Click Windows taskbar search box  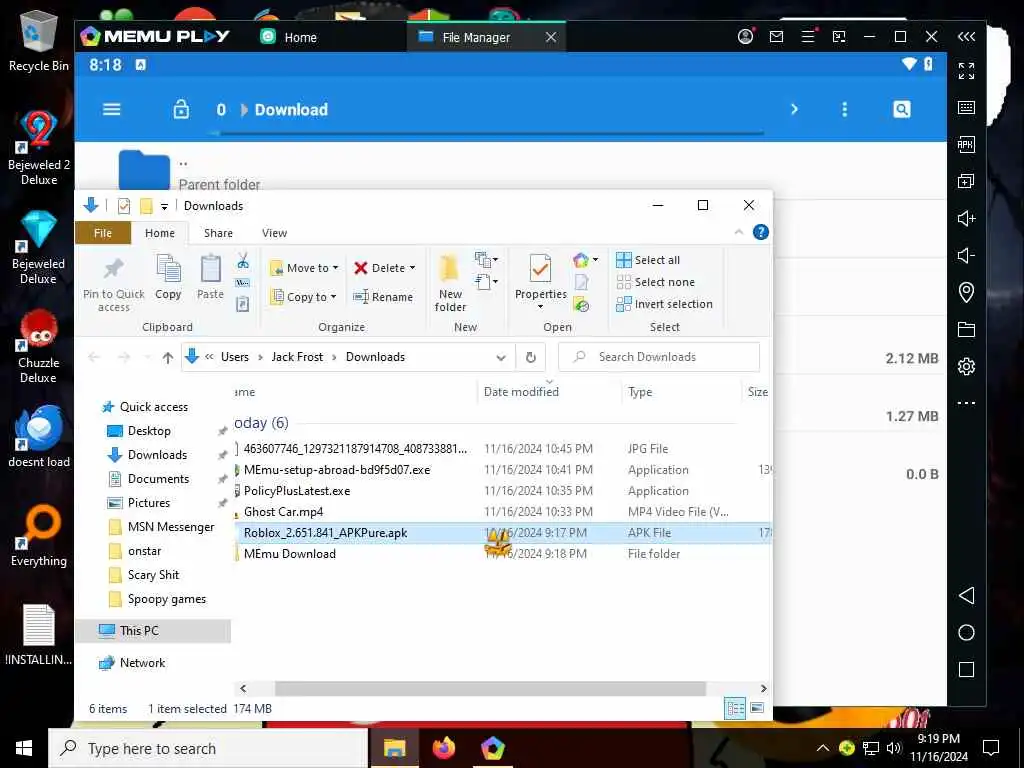tap(208, 748)
